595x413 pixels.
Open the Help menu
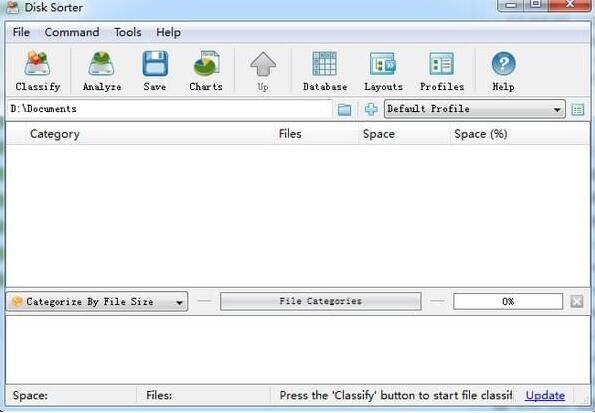[168, 32]
